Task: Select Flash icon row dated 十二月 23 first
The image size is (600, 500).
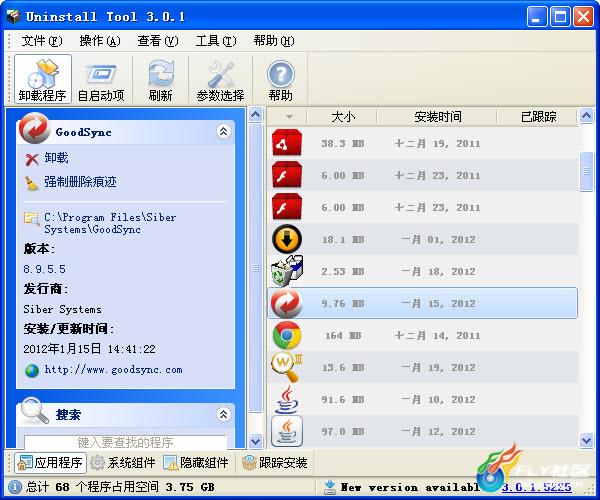Action: tap(287, 175)
